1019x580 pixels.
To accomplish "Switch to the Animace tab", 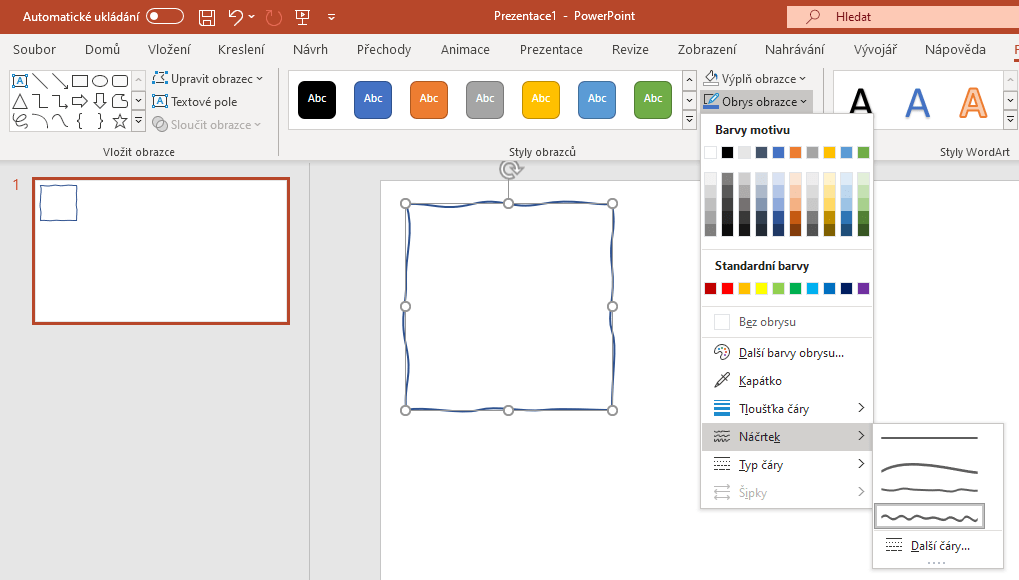I will point(465,50).
